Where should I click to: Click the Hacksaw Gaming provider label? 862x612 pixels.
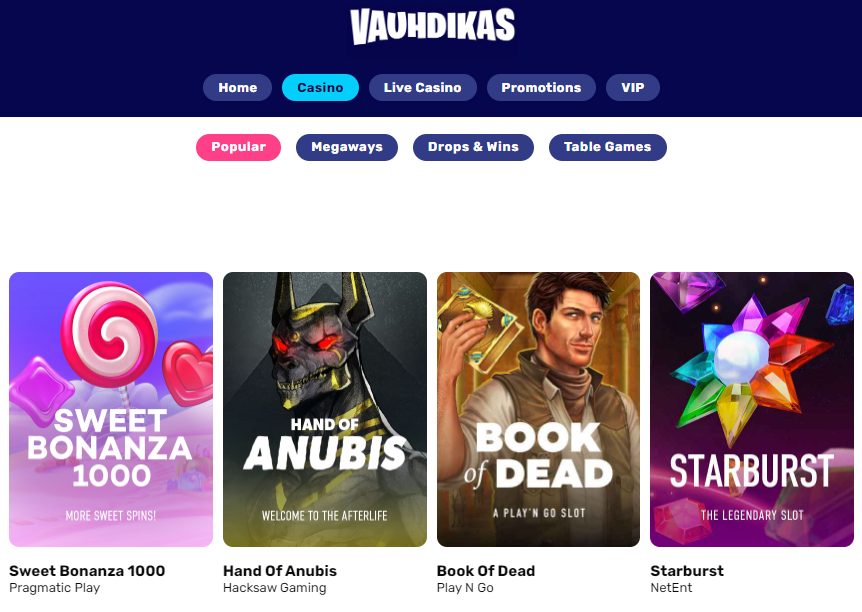[x=274, y=588]
